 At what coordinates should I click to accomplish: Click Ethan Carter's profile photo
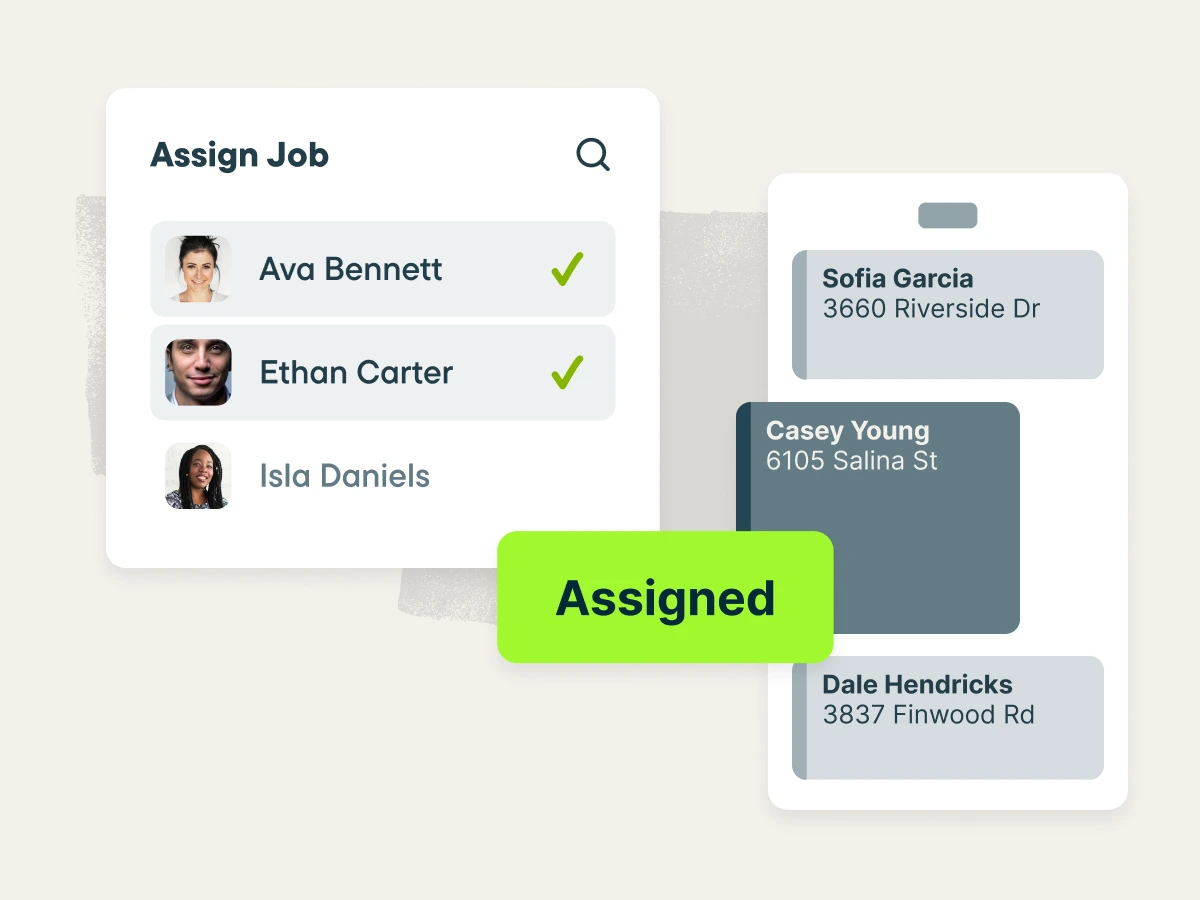point(198,372)
